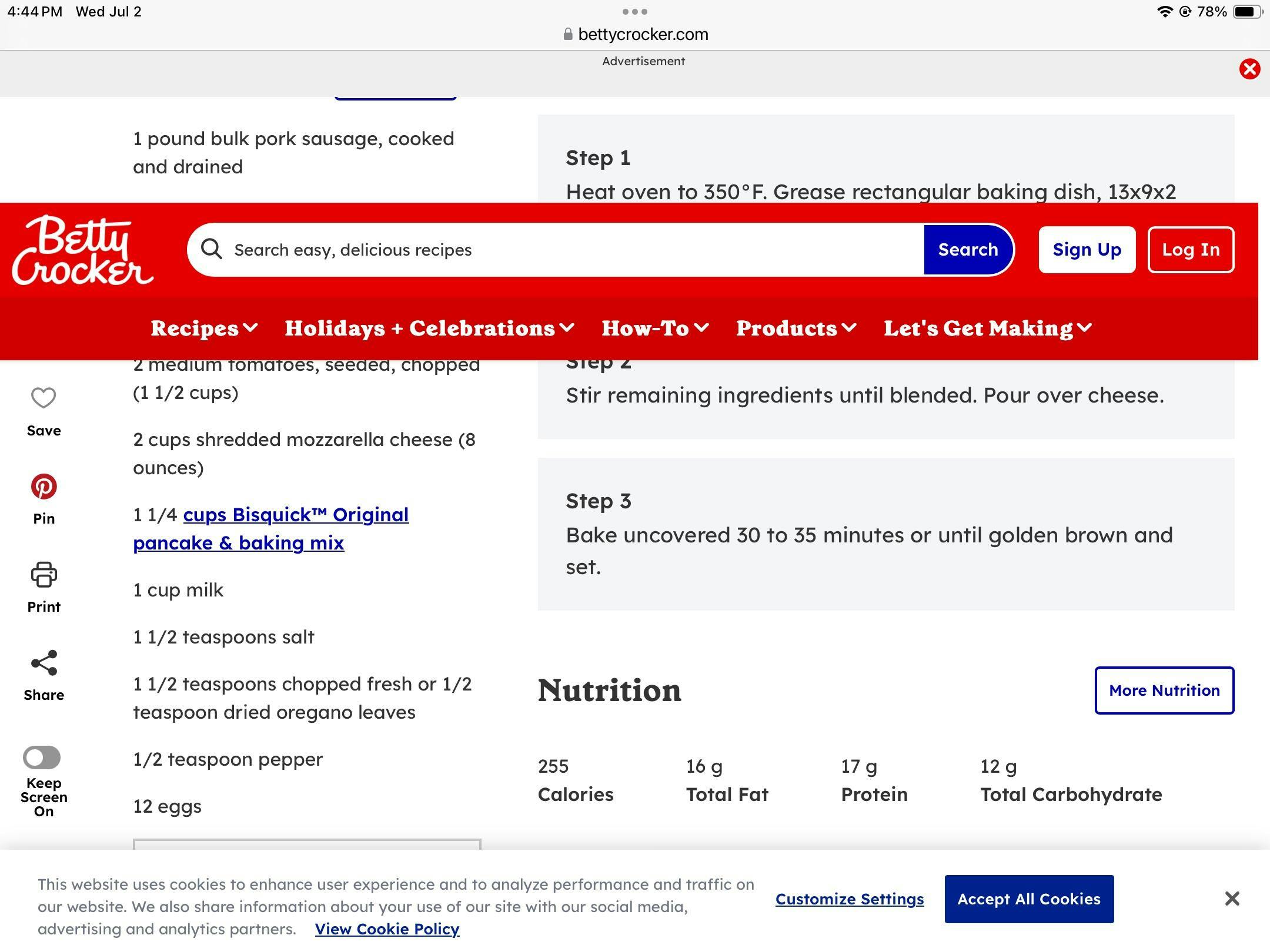Click the '1 cup milk' ingredient

click(178, 589)
